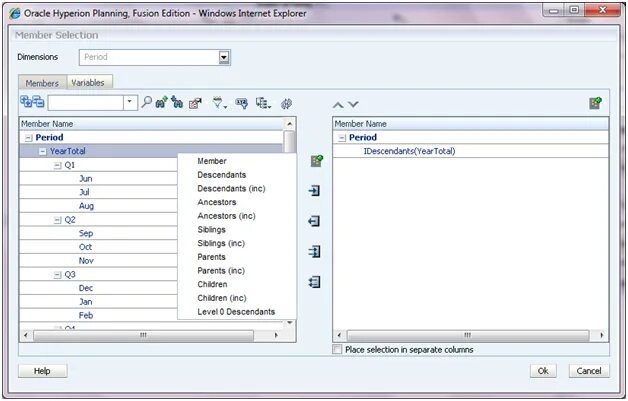Click the advanced search icon with arrow
Image resolution: width=628 pixels, height=401 pixels.
(x=195, y=103)
